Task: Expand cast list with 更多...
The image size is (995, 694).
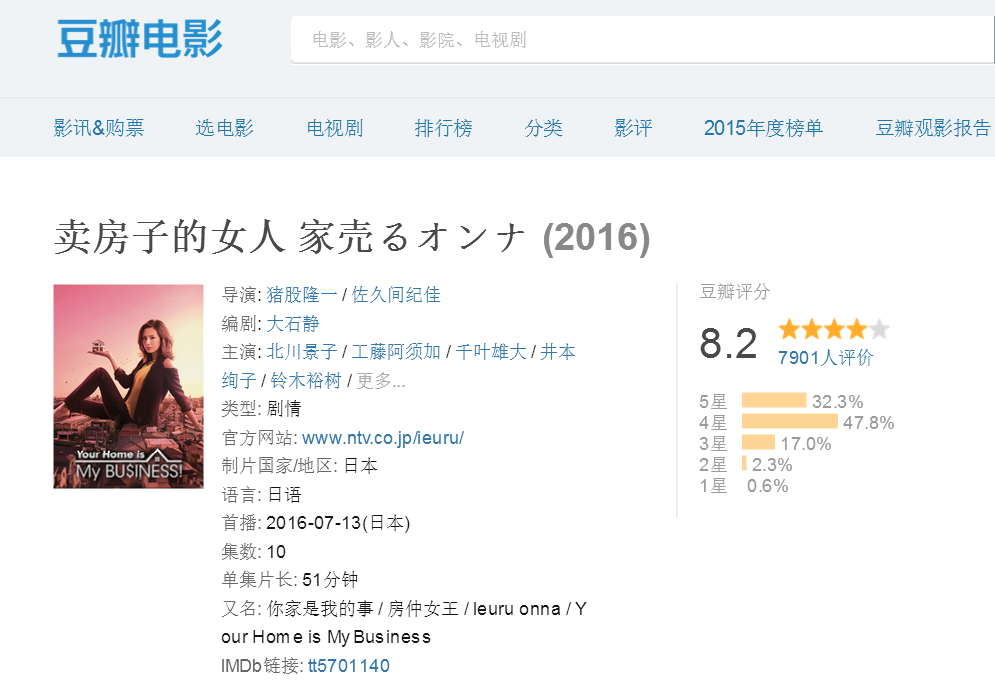Action: [x=381, y=381]
